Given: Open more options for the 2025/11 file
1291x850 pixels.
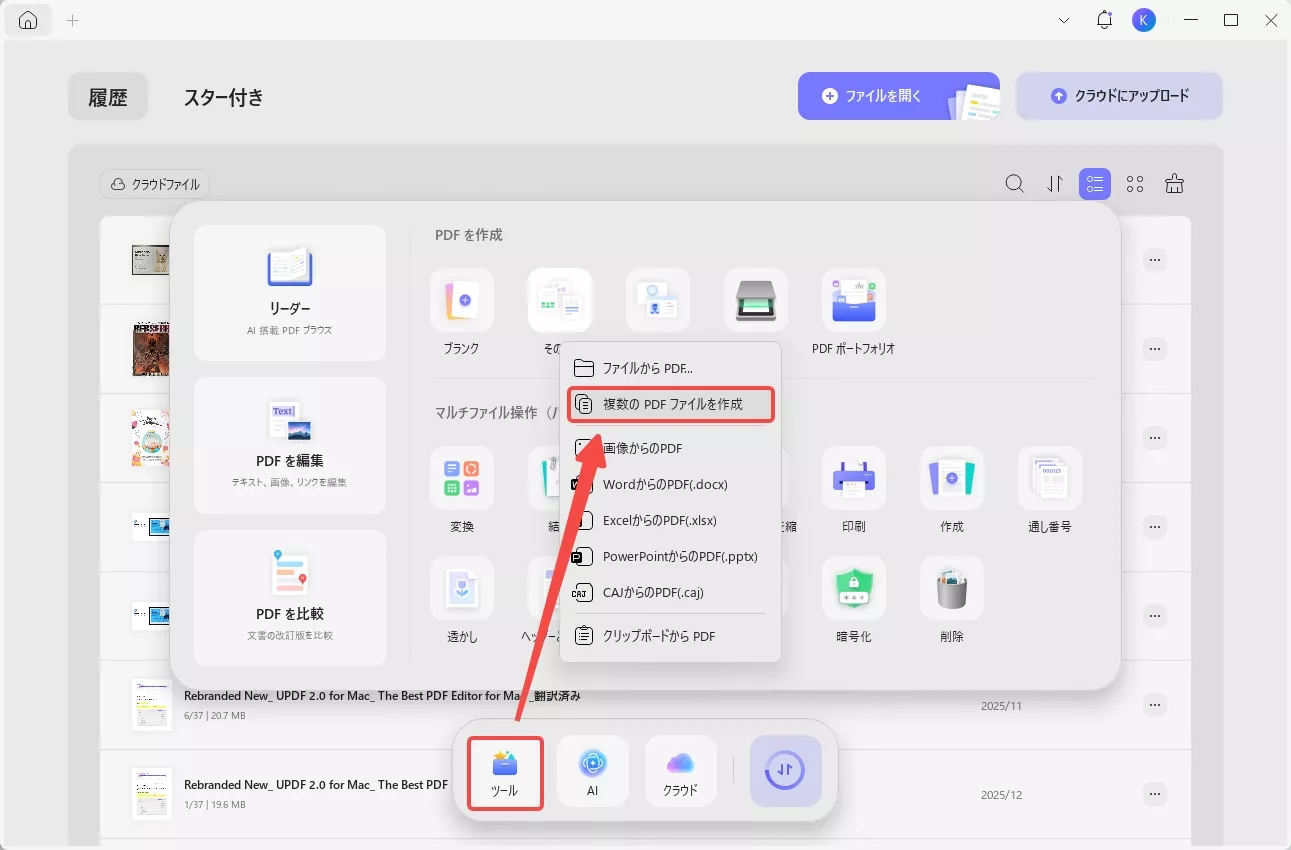Looking at the screenshot, I should [1155, 705].
